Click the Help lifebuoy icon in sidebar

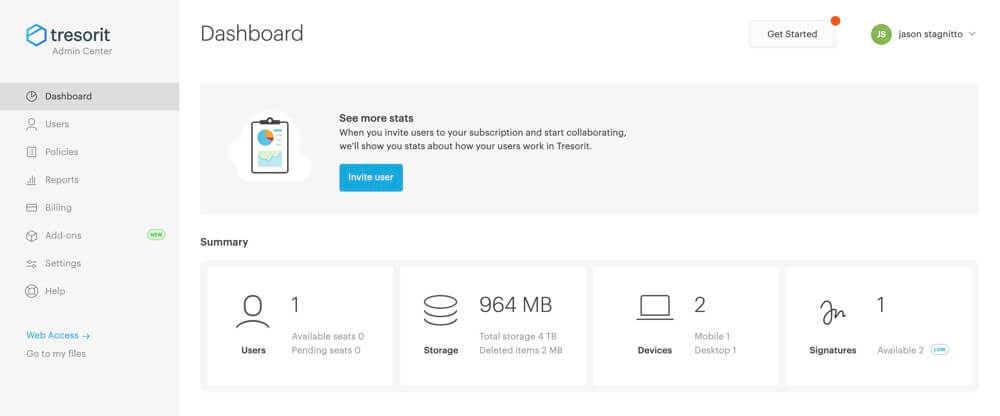tap(31, 291)
